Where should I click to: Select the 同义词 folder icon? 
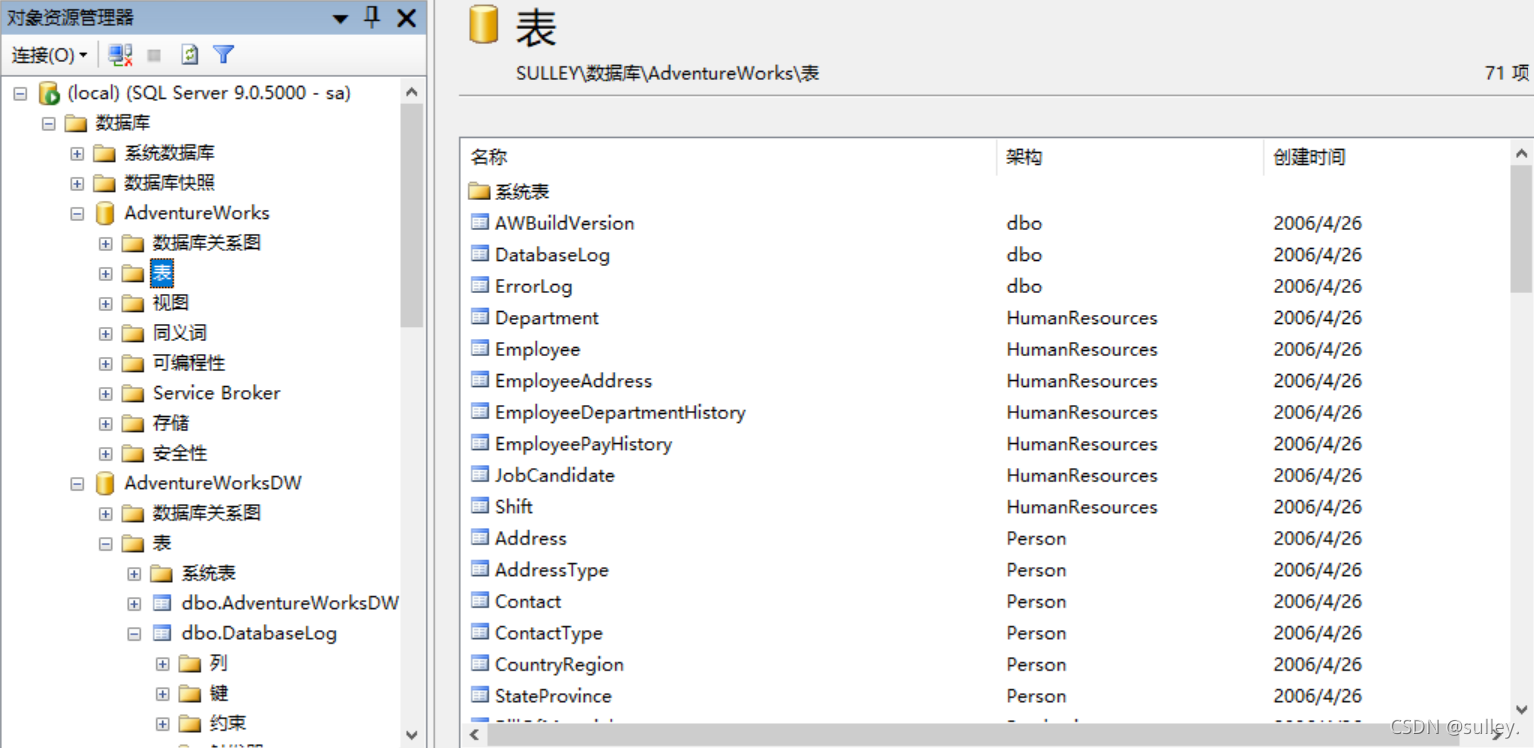point(133,333)
